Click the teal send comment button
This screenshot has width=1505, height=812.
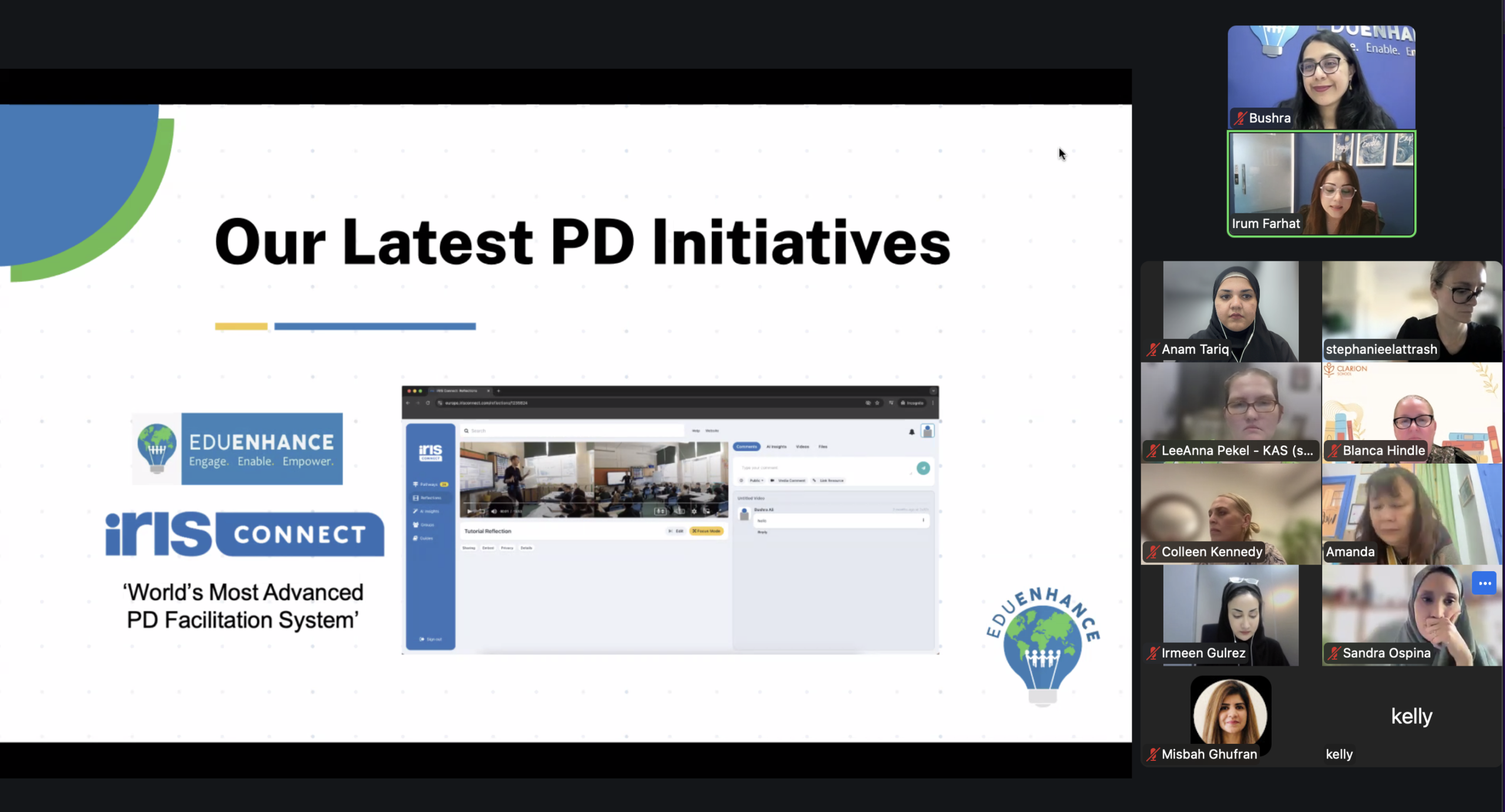[x=923, y=468]
